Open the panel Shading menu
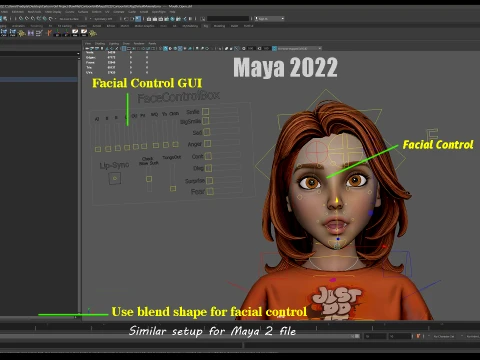480x360 pixels. point(100,43)
